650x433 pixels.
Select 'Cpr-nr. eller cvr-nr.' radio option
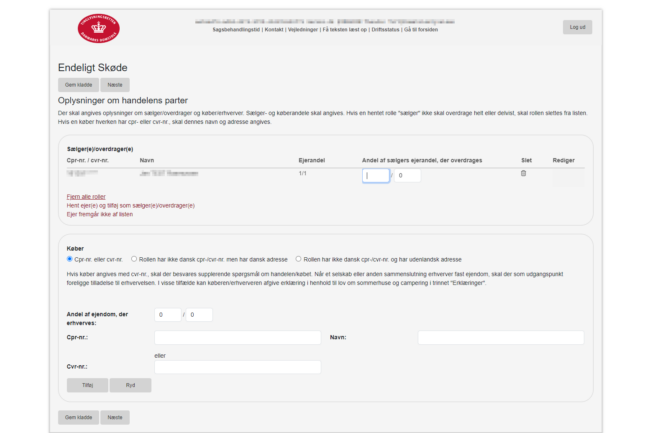pyautogui.click(x=69, y=258)
